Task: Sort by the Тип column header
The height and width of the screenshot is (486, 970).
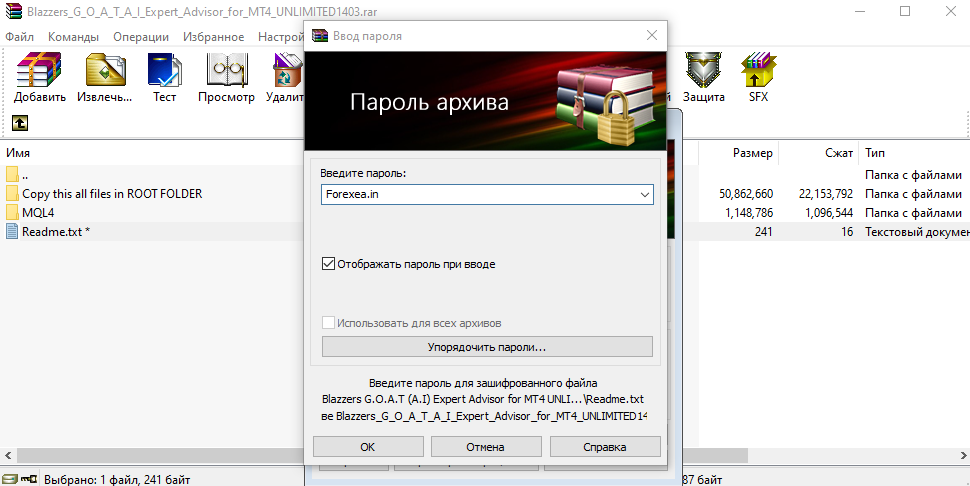Action: click(x=875, y=153)
